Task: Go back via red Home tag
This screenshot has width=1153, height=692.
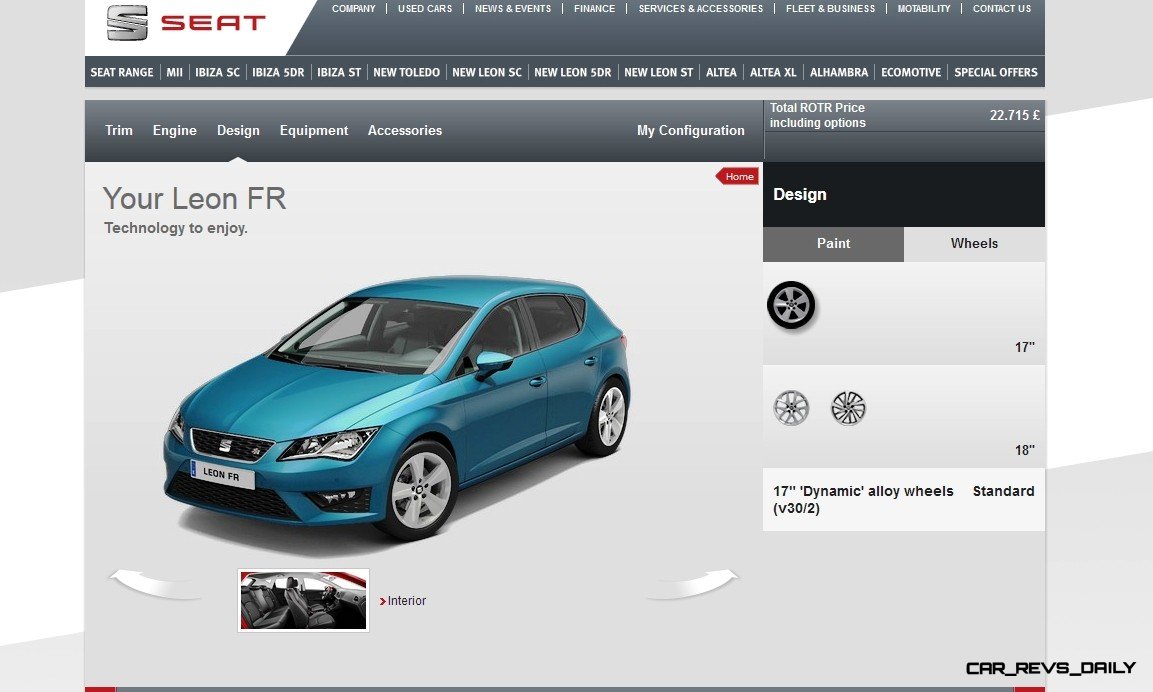Action: pyautogui.click(x=737, y=176)
